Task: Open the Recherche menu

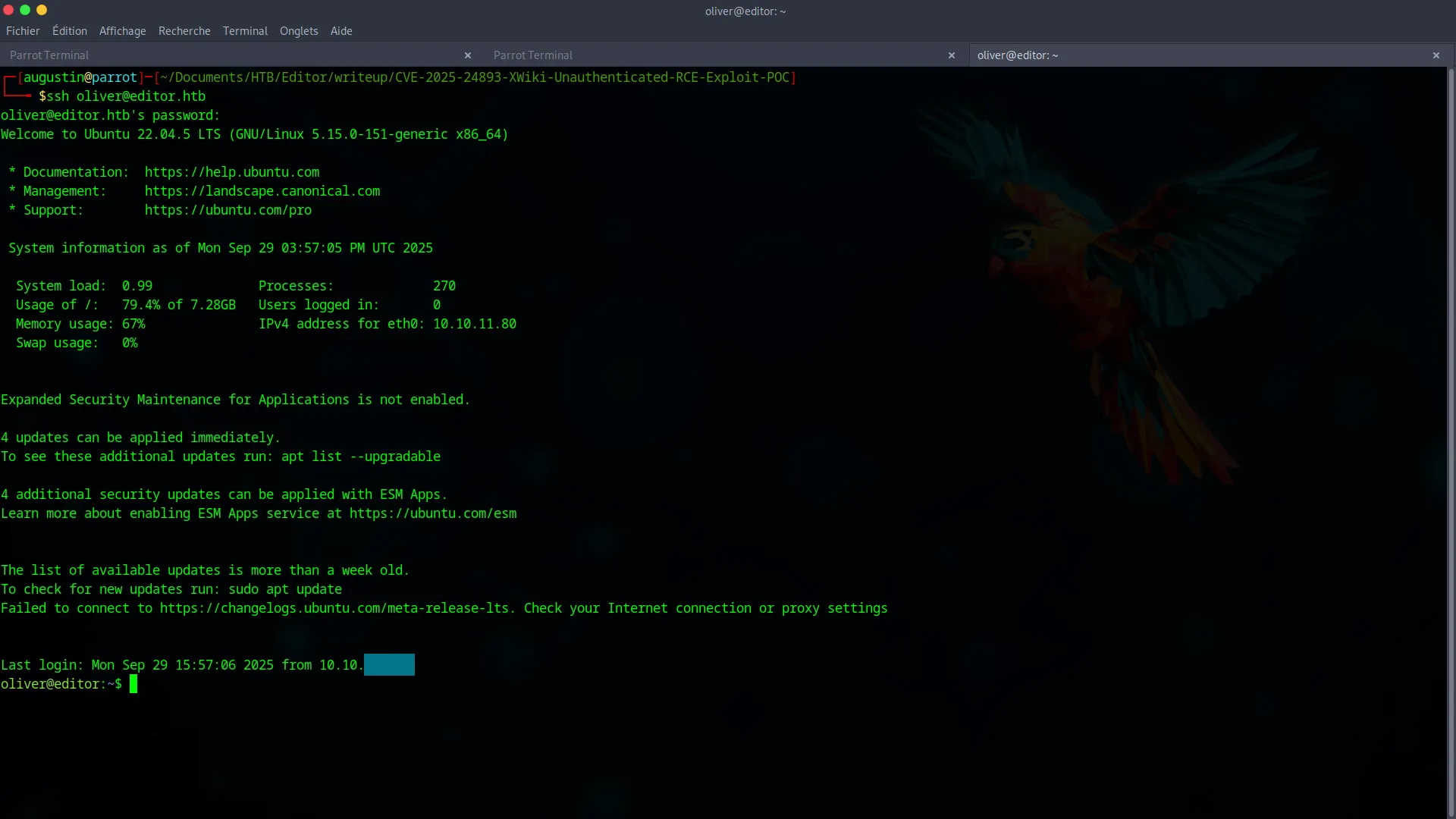Action: [x=184, y=31]
